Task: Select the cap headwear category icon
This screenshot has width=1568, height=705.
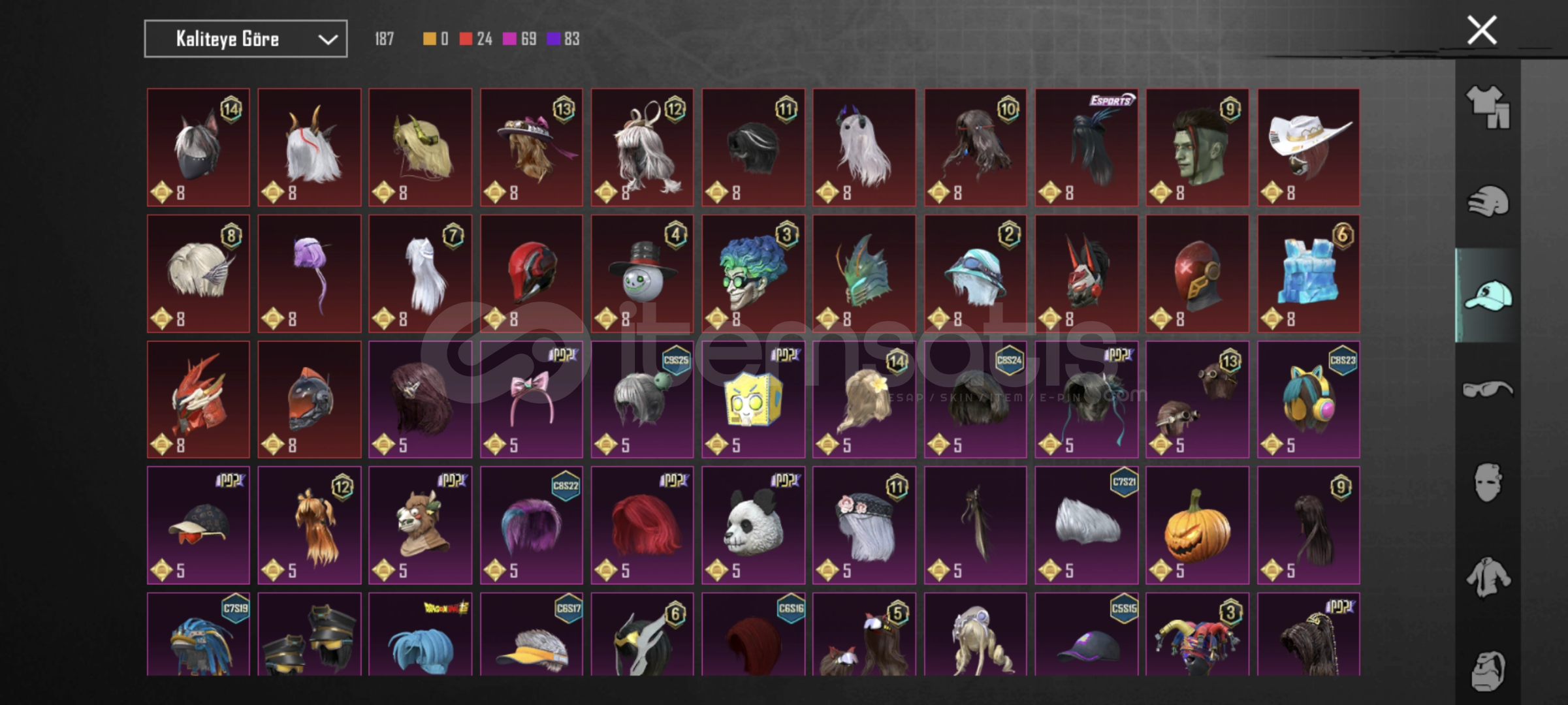Action: [x=1488, y=295]
